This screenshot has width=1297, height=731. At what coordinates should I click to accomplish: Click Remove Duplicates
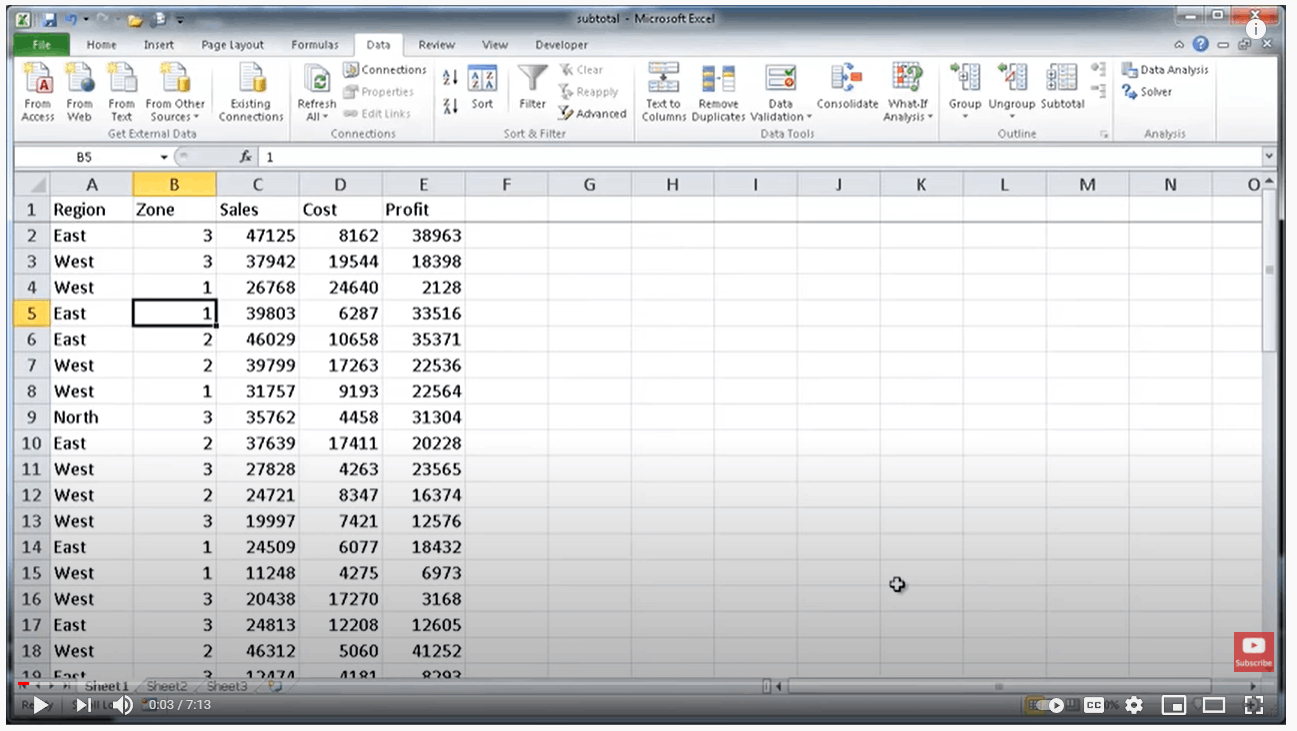(718, 93)
